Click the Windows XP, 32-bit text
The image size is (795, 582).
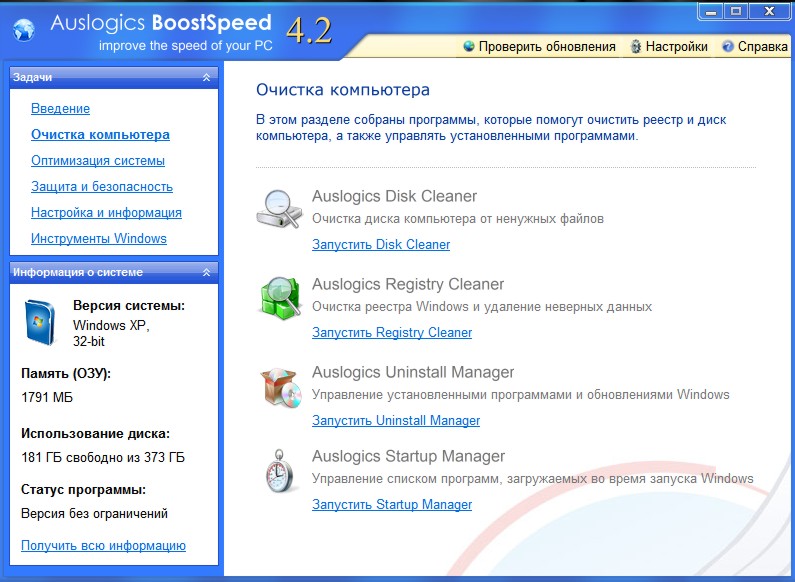click(111, 333)
